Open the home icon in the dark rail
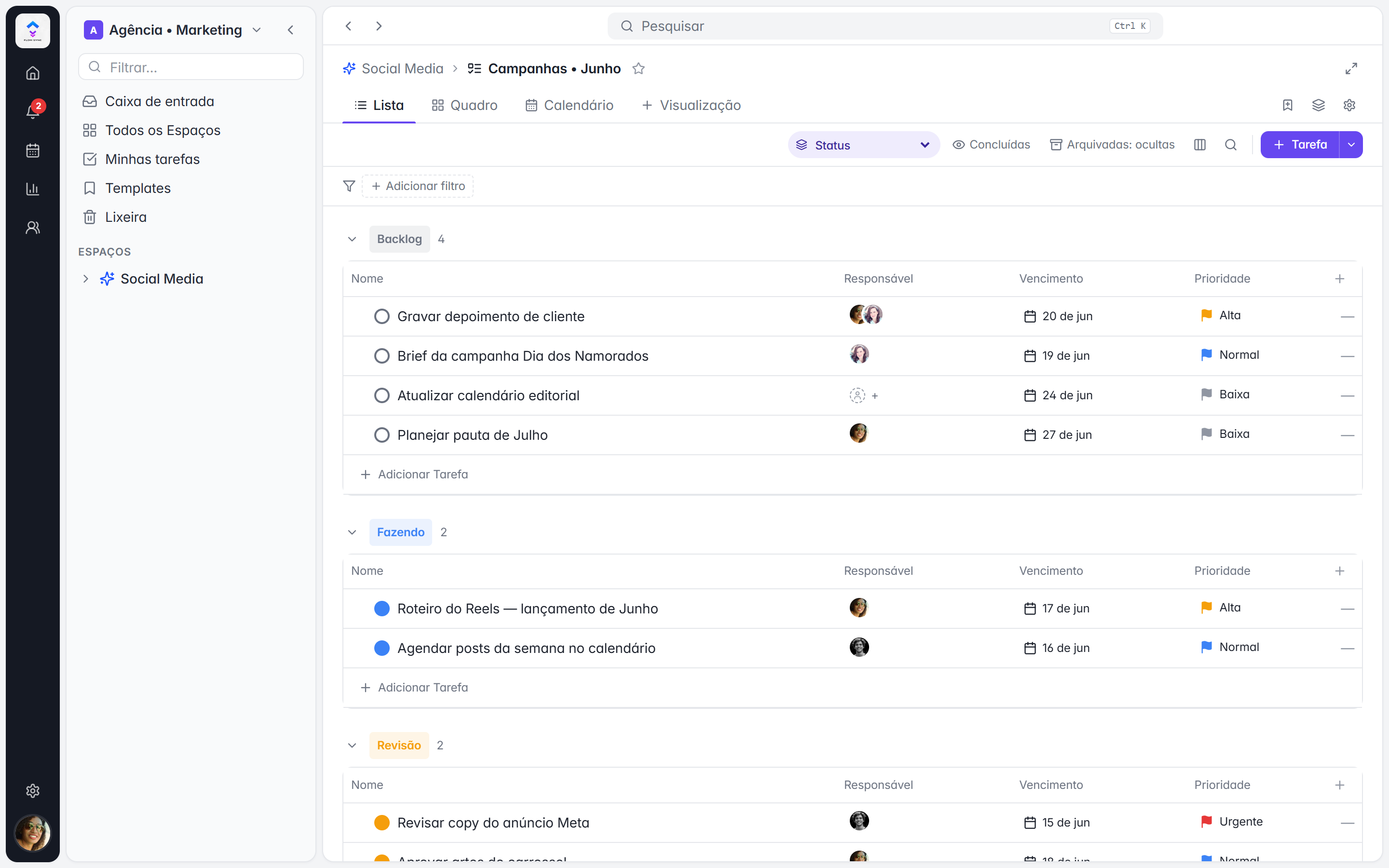The height and width of the screenshot is (868, 1389). tap(33, 73)
